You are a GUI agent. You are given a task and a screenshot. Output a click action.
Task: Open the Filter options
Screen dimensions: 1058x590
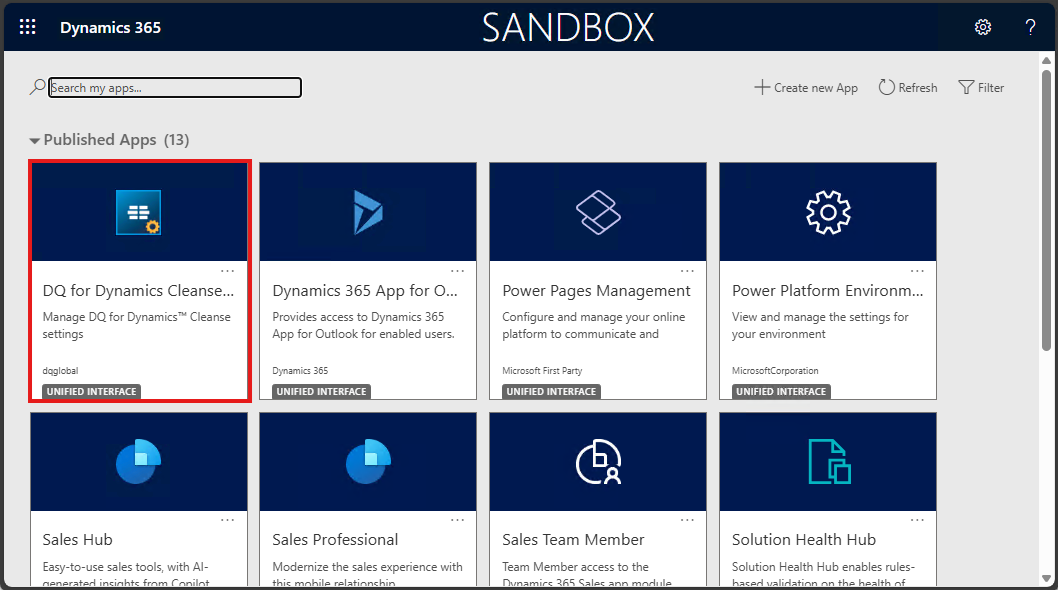coord(981,88)
